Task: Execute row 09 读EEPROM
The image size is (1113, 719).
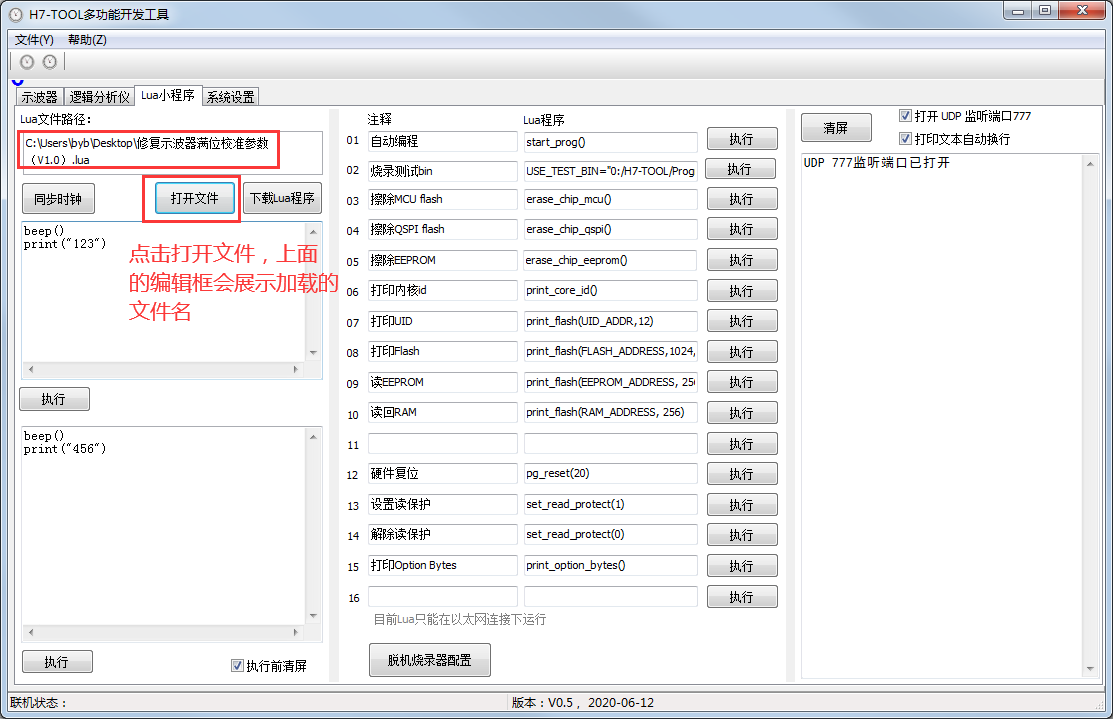Action: click(x=742, y=382)
